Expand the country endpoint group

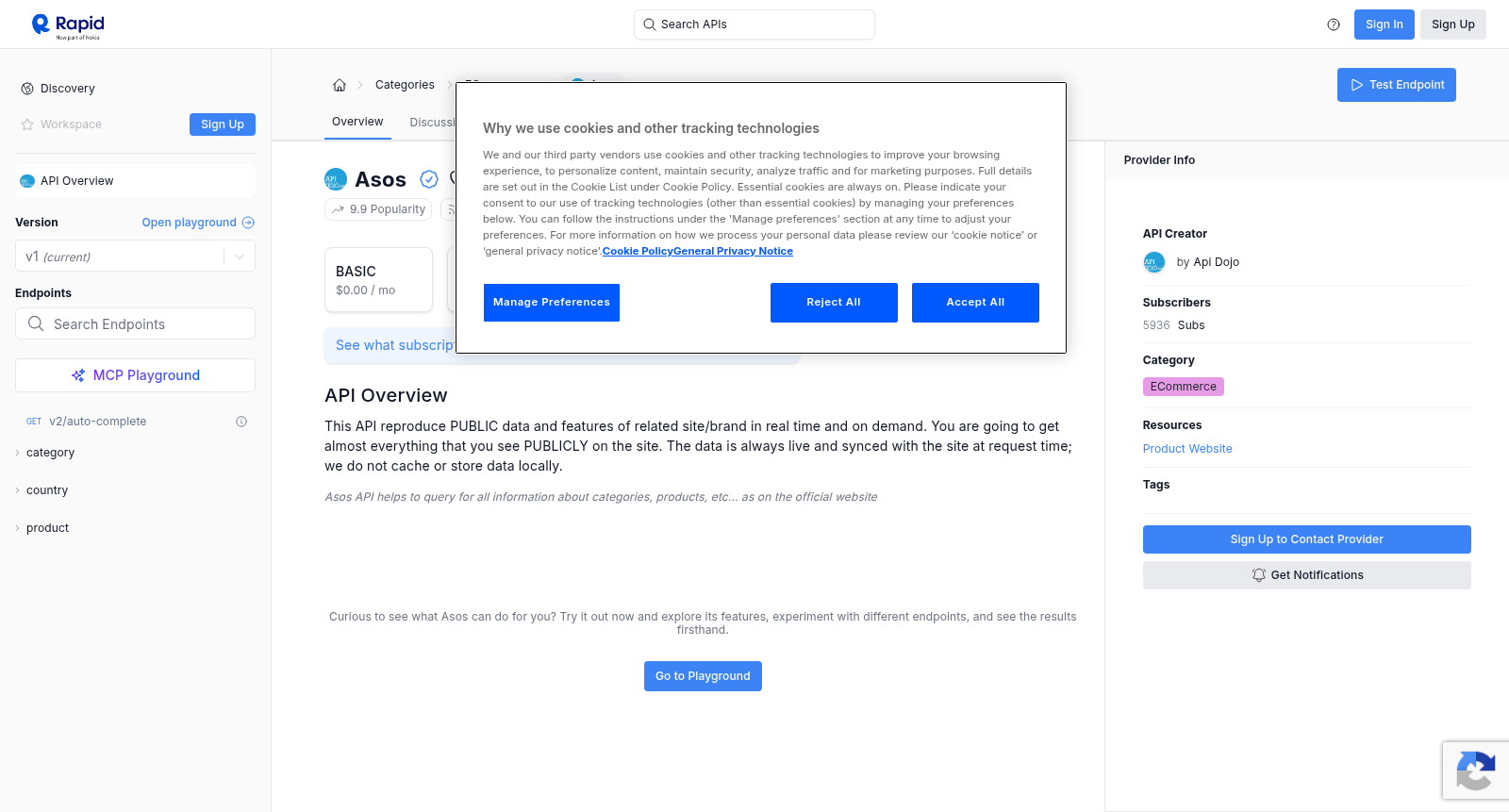pos(47,490)
